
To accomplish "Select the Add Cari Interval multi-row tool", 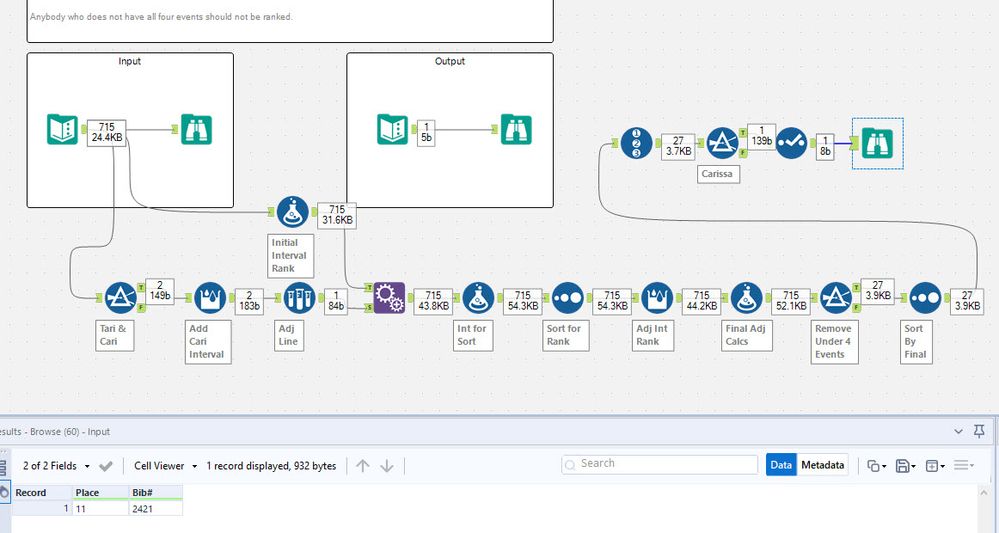I will tap(210, 298).
